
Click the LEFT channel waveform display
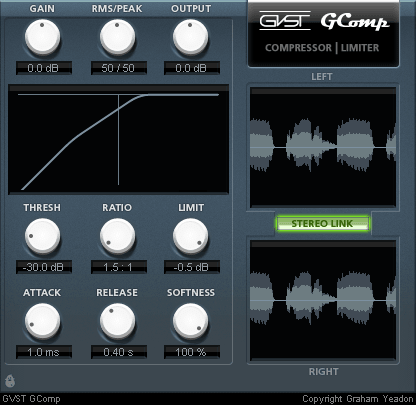[x=323, y=147]
